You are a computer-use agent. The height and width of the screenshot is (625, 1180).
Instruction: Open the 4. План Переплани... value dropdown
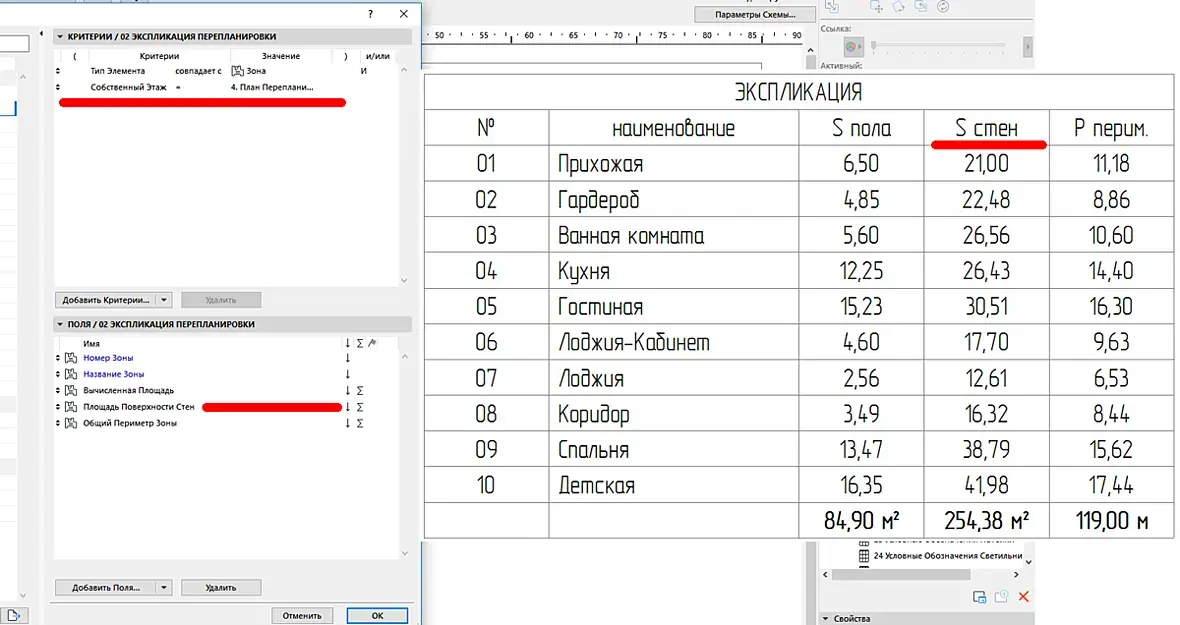tap(272, 87)
